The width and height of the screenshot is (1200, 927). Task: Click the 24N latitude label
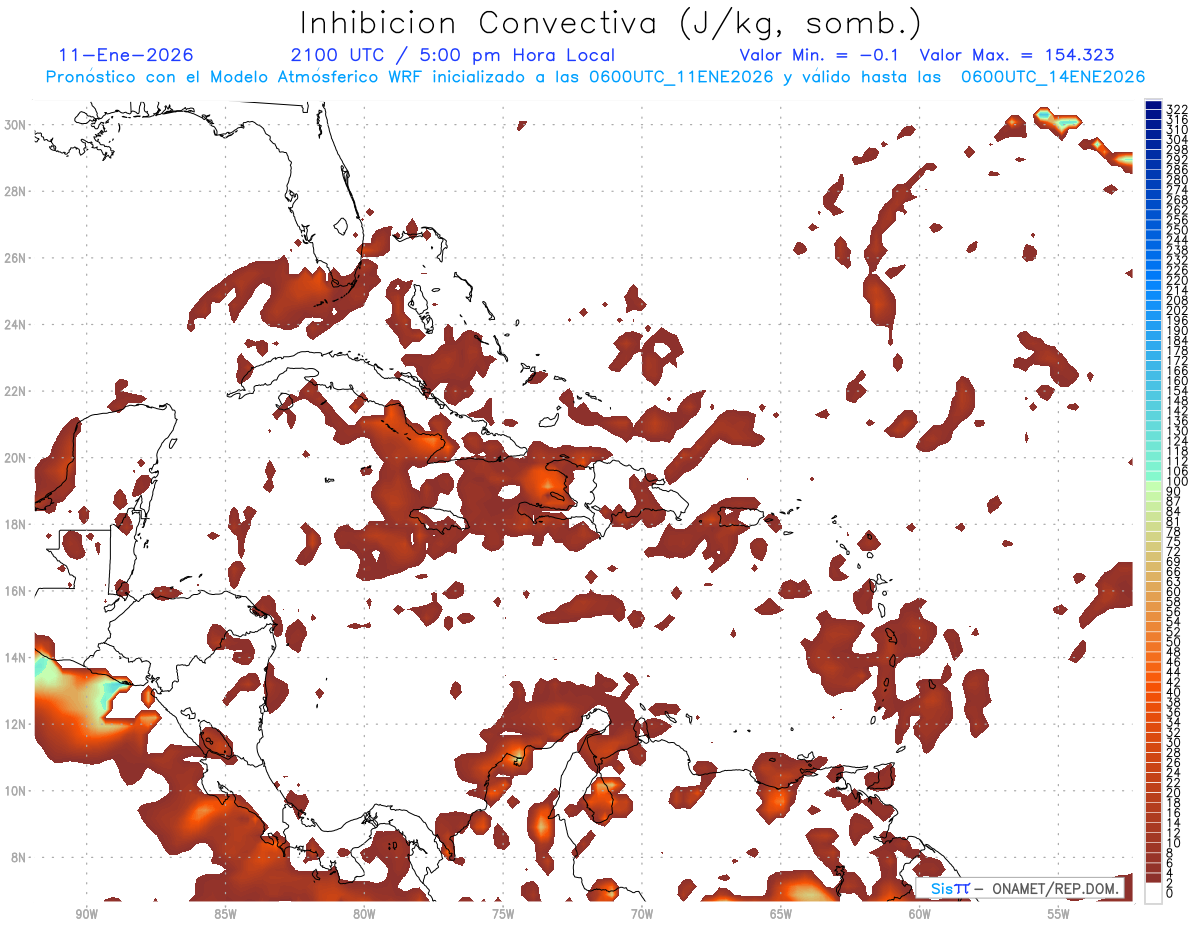(x=17, y=324)
